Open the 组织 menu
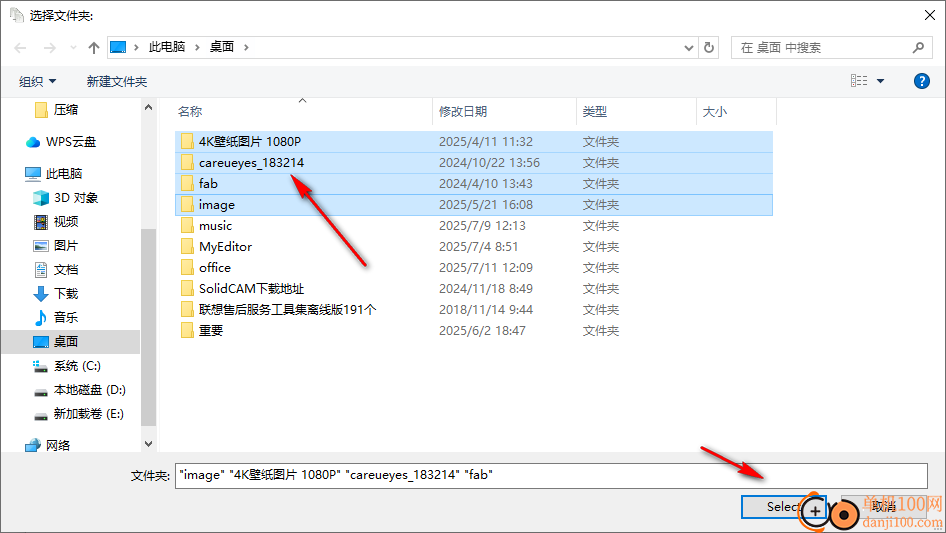This screenshot has height=533, width=946. coord(37,81)
